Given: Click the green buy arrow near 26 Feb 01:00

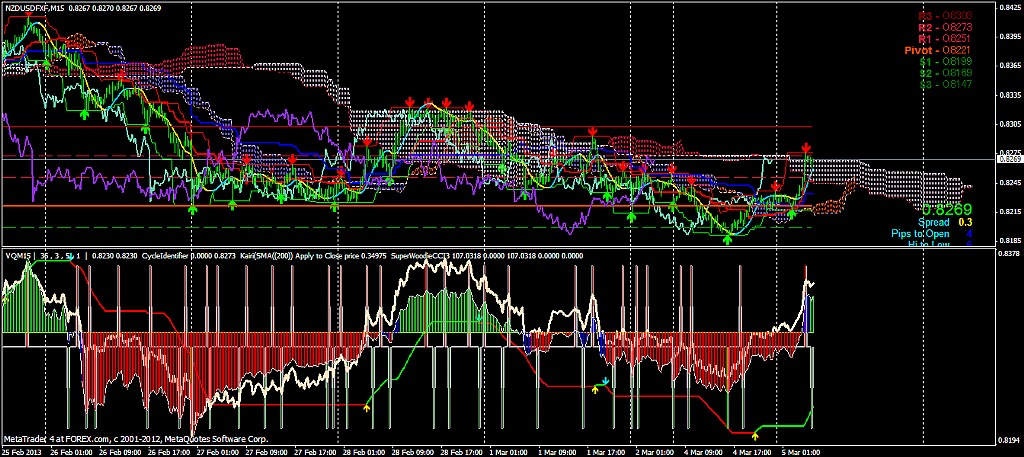Looking at the screenshot, I should 85,115.
